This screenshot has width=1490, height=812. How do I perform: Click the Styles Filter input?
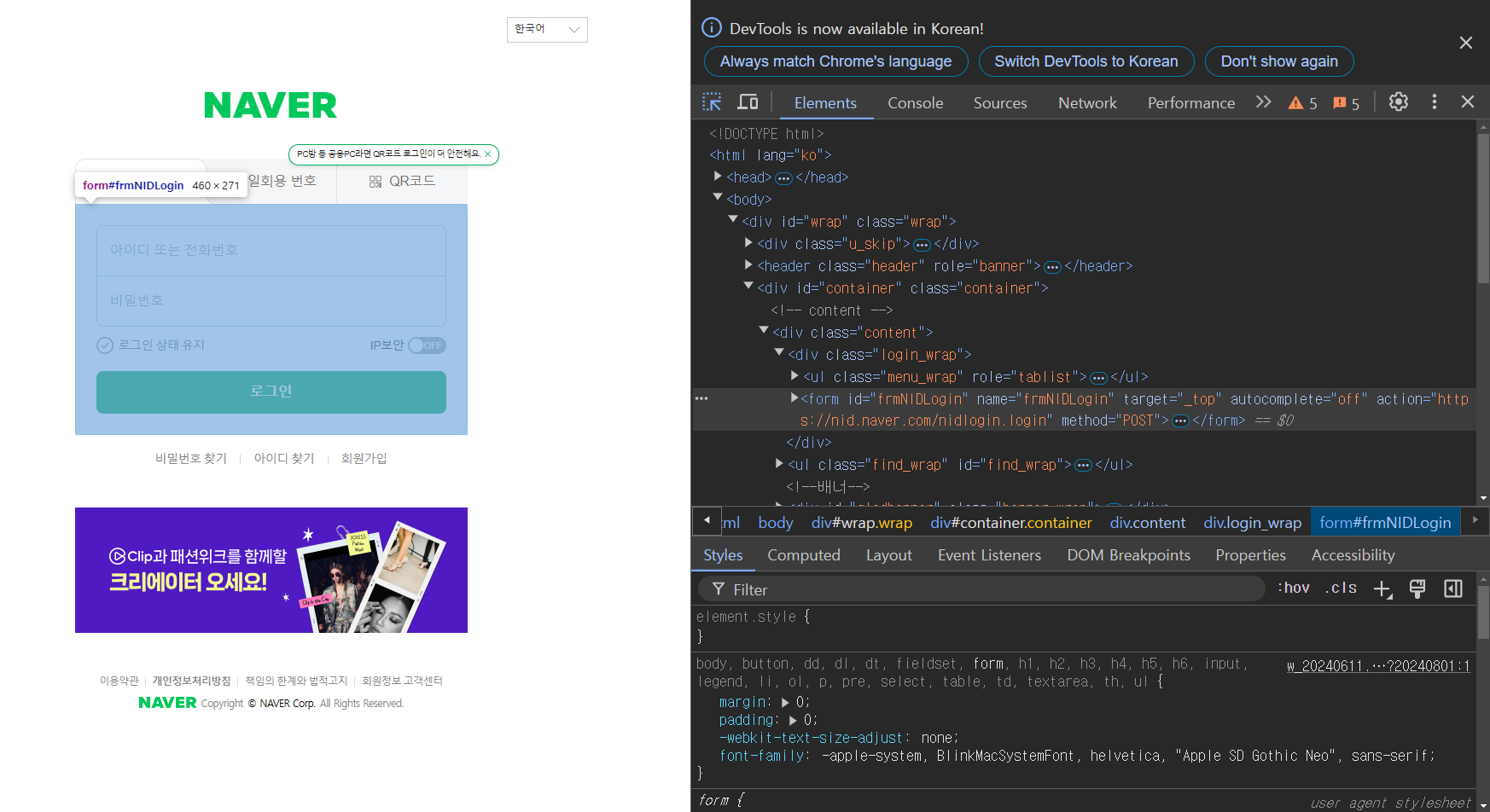[982, 589]
